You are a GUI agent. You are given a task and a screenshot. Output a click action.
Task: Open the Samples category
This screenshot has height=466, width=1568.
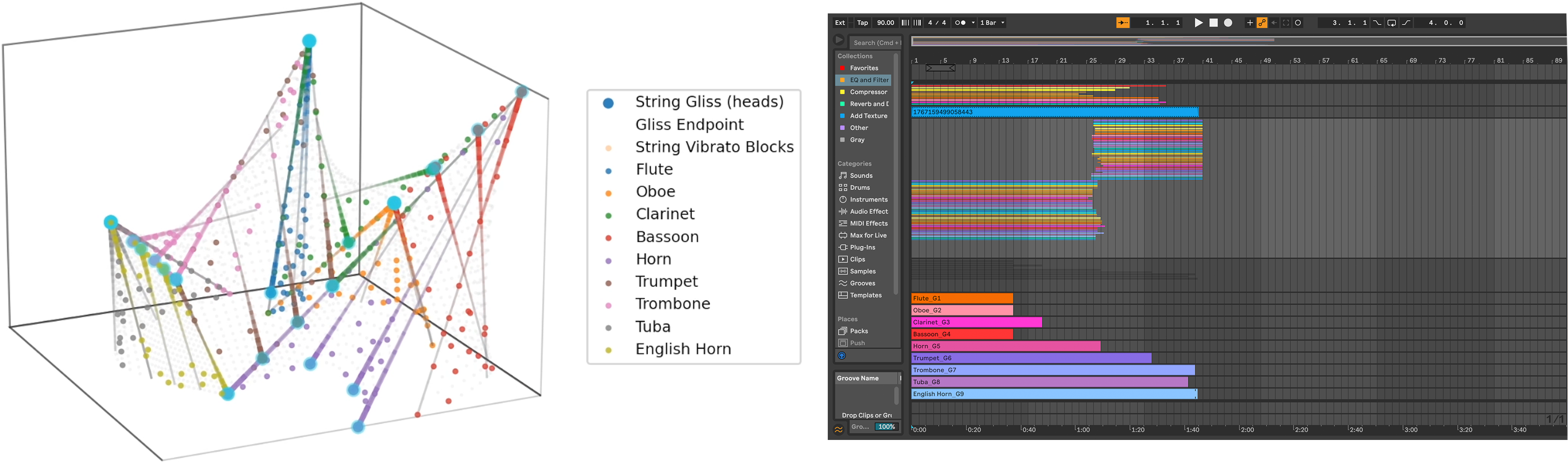(864, 271)
